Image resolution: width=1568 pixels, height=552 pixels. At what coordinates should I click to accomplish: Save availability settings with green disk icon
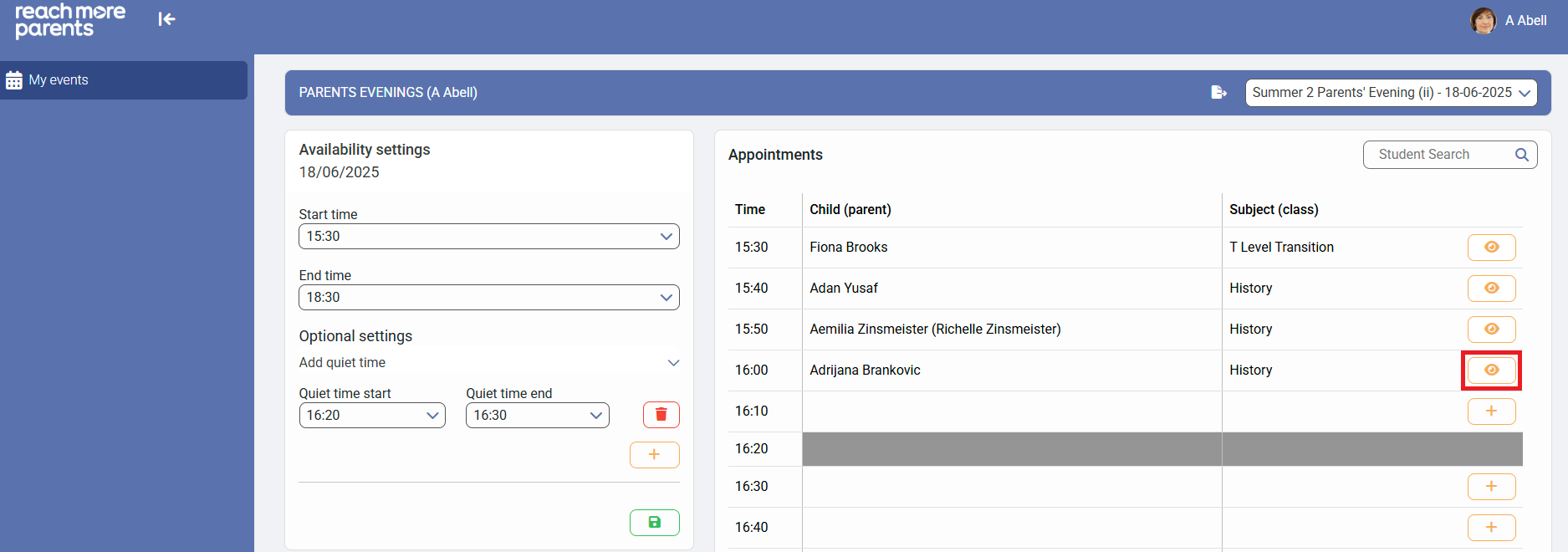[654, 523]
